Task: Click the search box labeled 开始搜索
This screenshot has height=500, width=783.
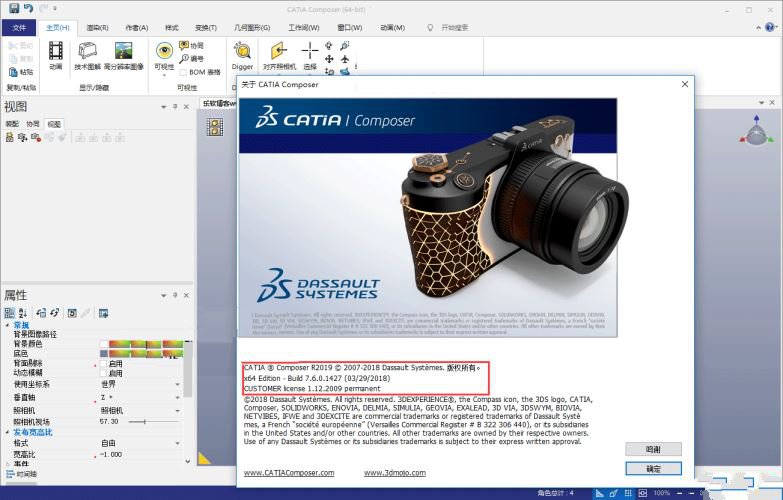Action: 454,27
